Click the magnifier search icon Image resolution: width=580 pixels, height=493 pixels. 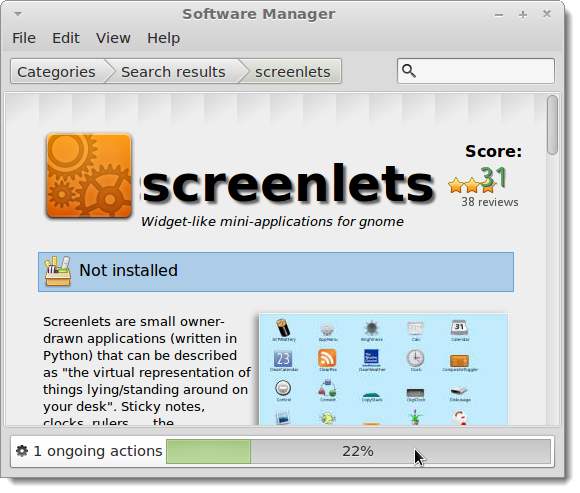[x=409, y=71]
